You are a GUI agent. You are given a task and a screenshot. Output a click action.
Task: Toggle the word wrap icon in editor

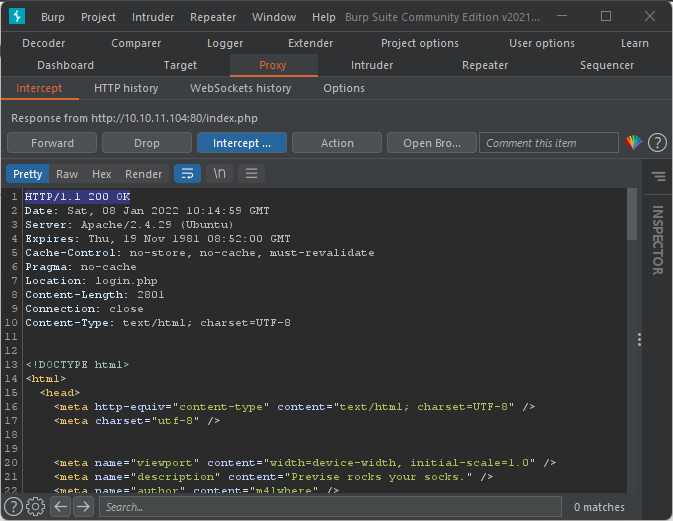pos(187,174)
